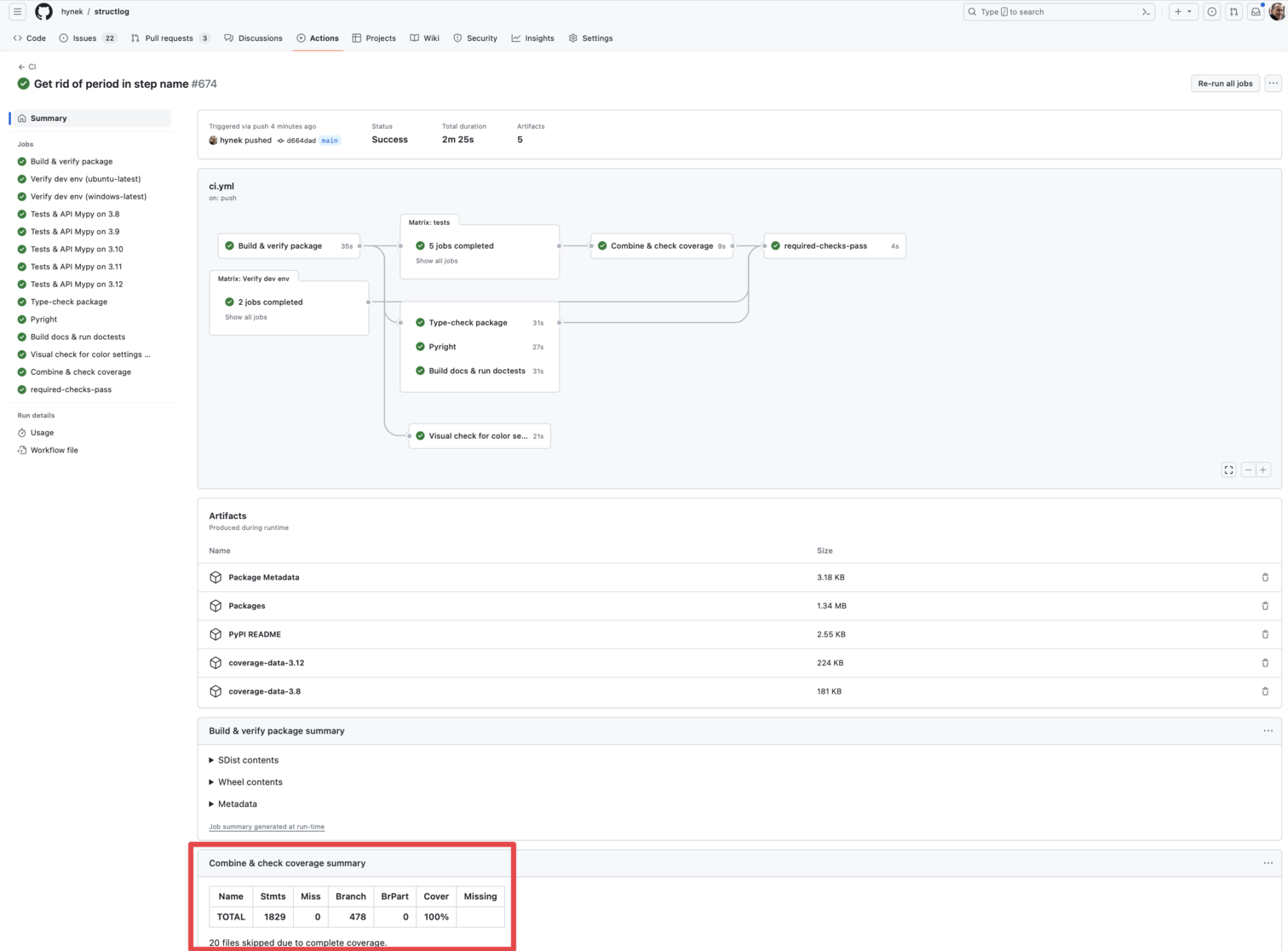Viewport: 1288px width, 951px height.
Task: Download coverage-data-3.12 artifact
Action: pyautogui.click(x=266, y=663)
